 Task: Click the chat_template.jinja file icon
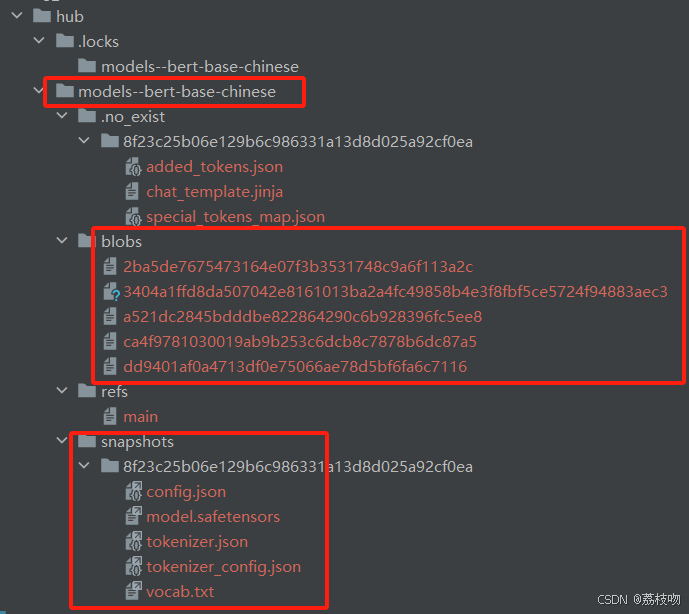132,192
